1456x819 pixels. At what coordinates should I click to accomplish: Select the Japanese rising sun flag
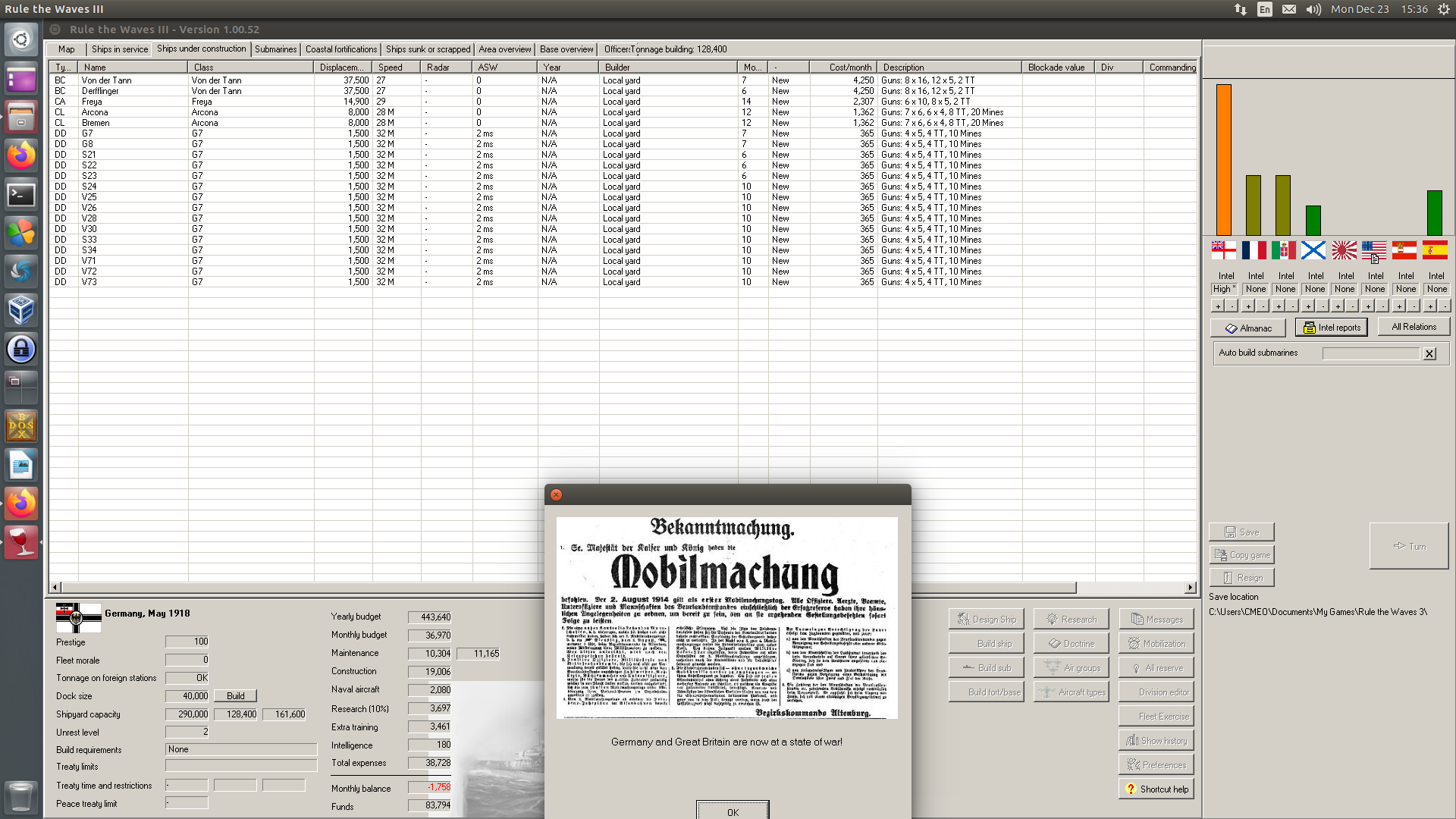coord(1344,250)
